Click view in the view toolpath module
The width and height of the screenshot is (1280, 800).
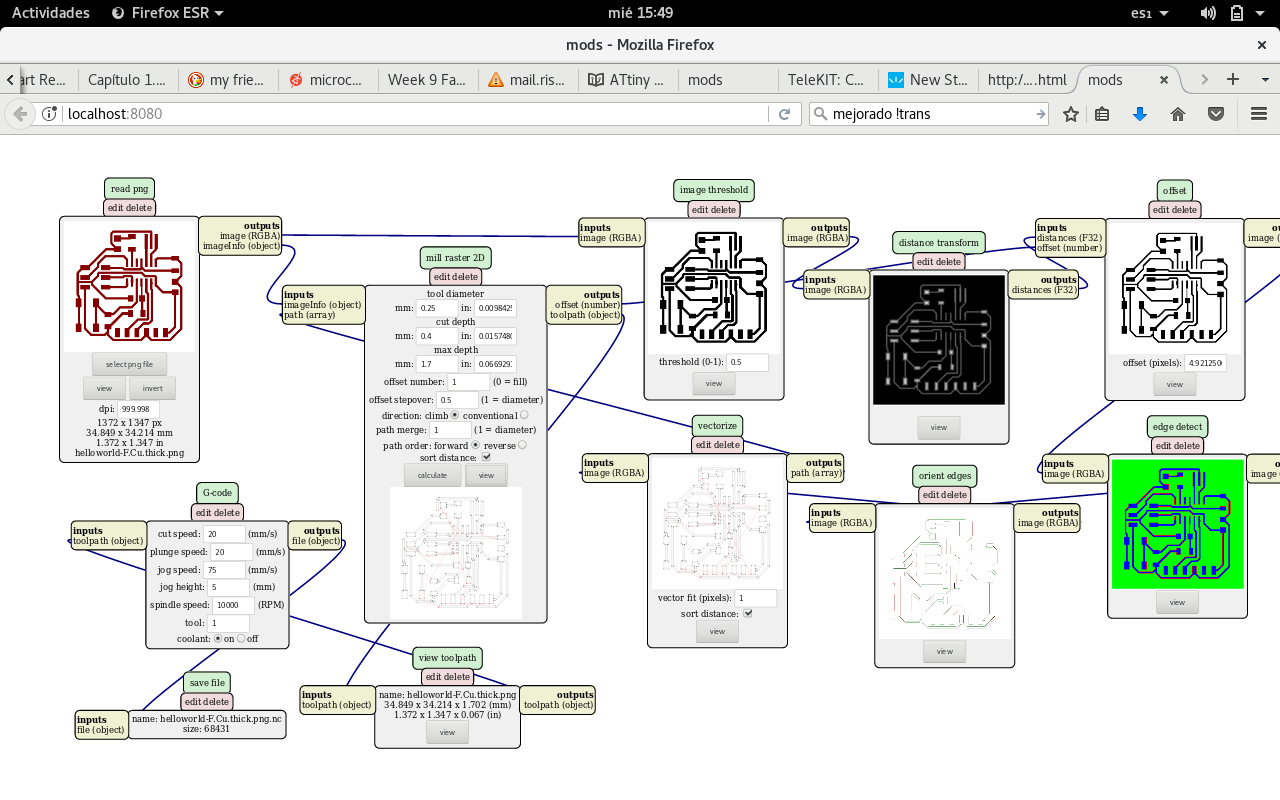pyautogui.click(x=447, y=732)
